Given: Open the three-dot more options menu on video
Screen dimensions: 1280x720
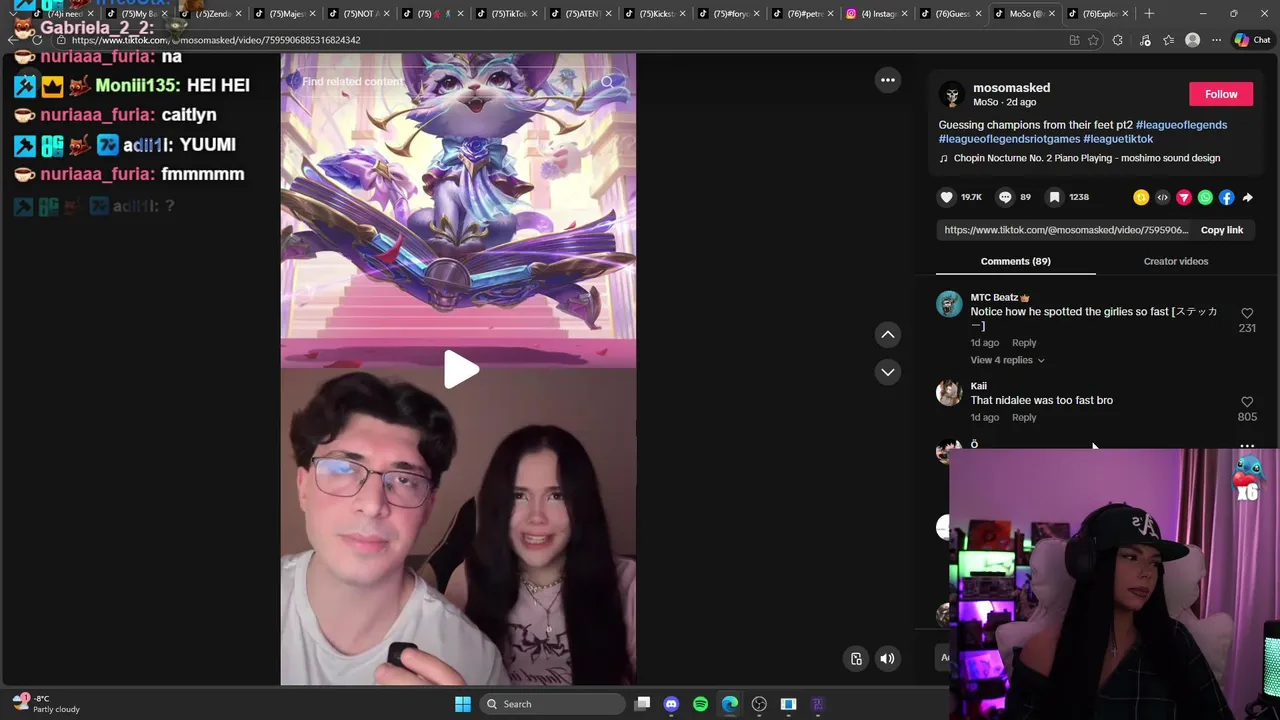Looking at the screenshot, I should point(887,80).
